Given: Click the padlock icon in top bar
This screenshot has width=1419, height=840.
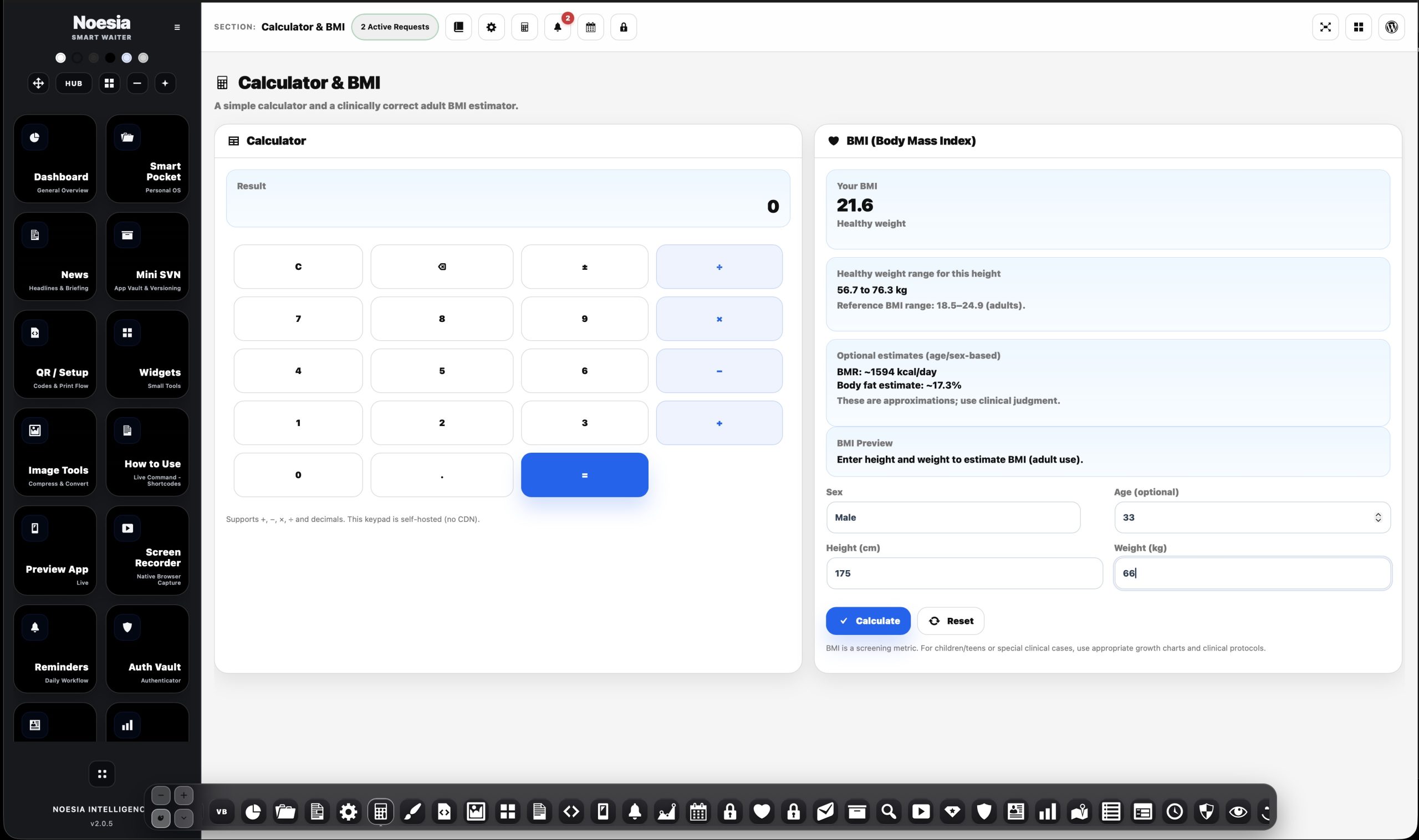Looking at the screenshot, I should pyautogui.click(x=624, y=27).
